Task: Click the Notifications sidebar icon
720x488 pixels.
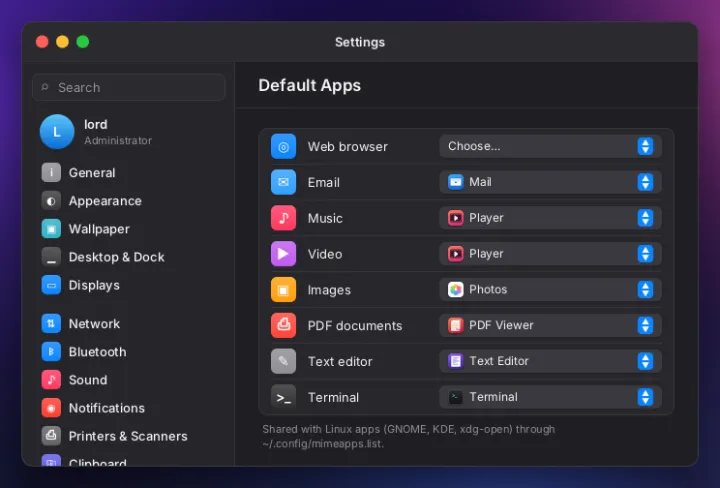Action: click(x=51, y=408)
